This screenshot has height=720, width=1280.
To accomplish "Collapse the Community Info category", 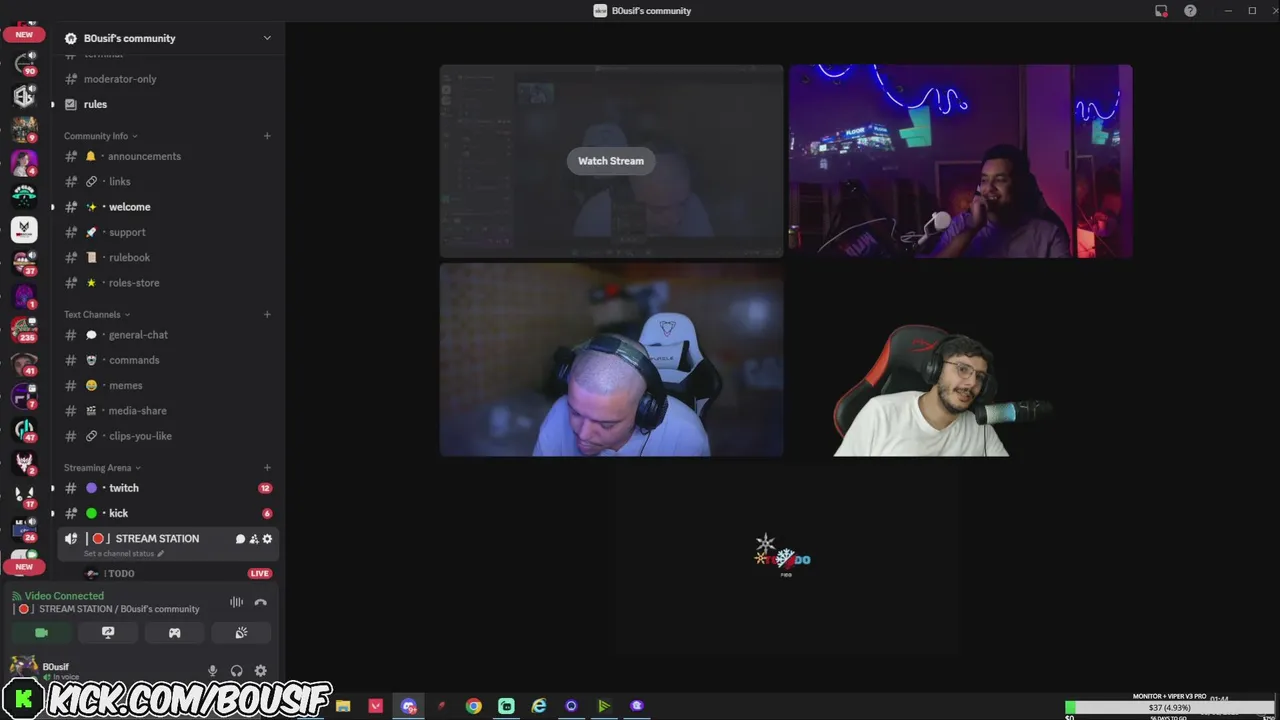I will (x=101, y=136).
